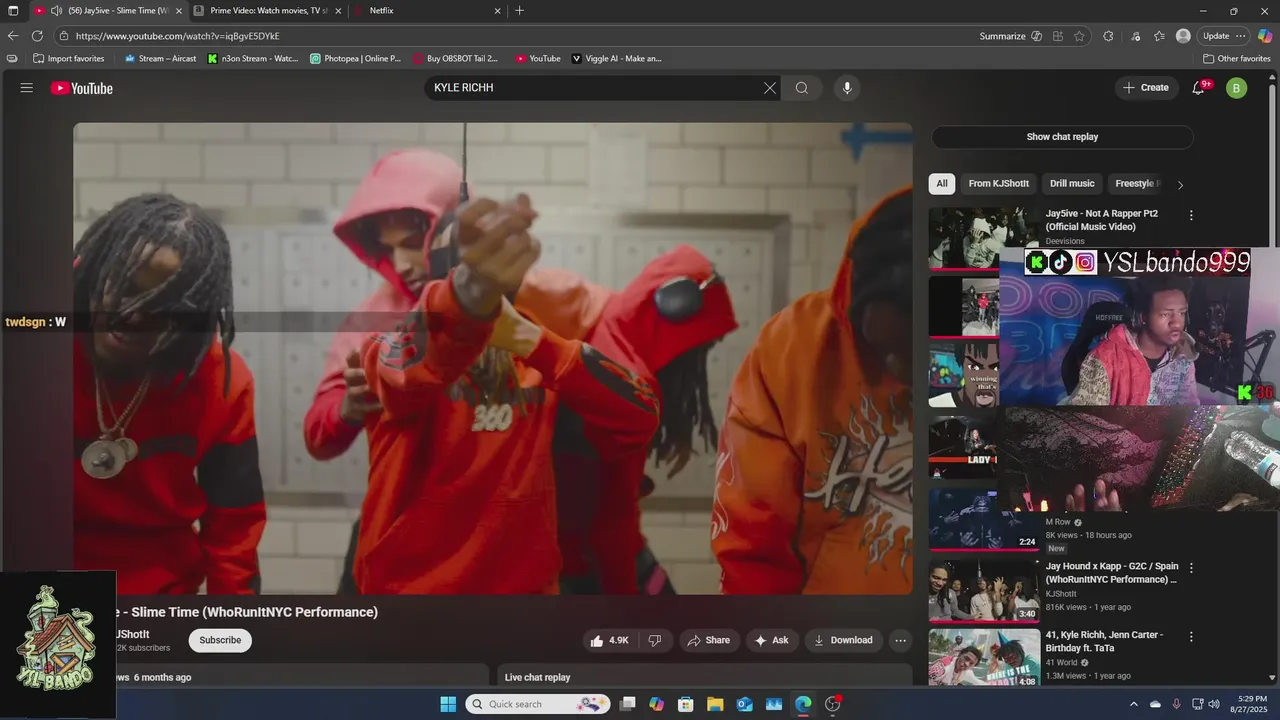The image size is (1280, 720).
Task: Download this video
Action: pyautogui.click(x=843, y=640)
